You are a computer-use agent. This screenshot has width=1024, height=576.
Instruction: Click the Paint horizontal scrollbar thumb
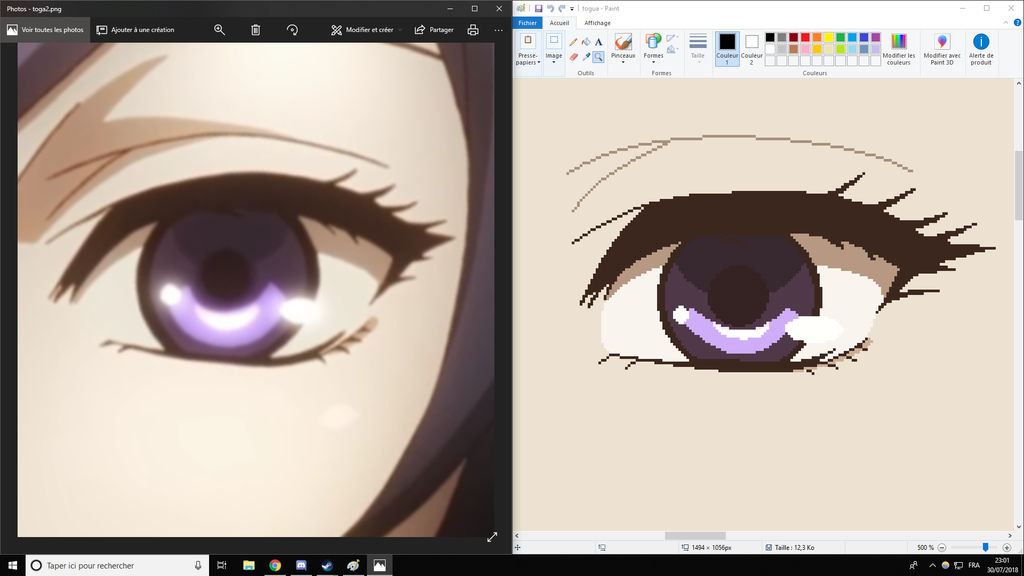695,536
